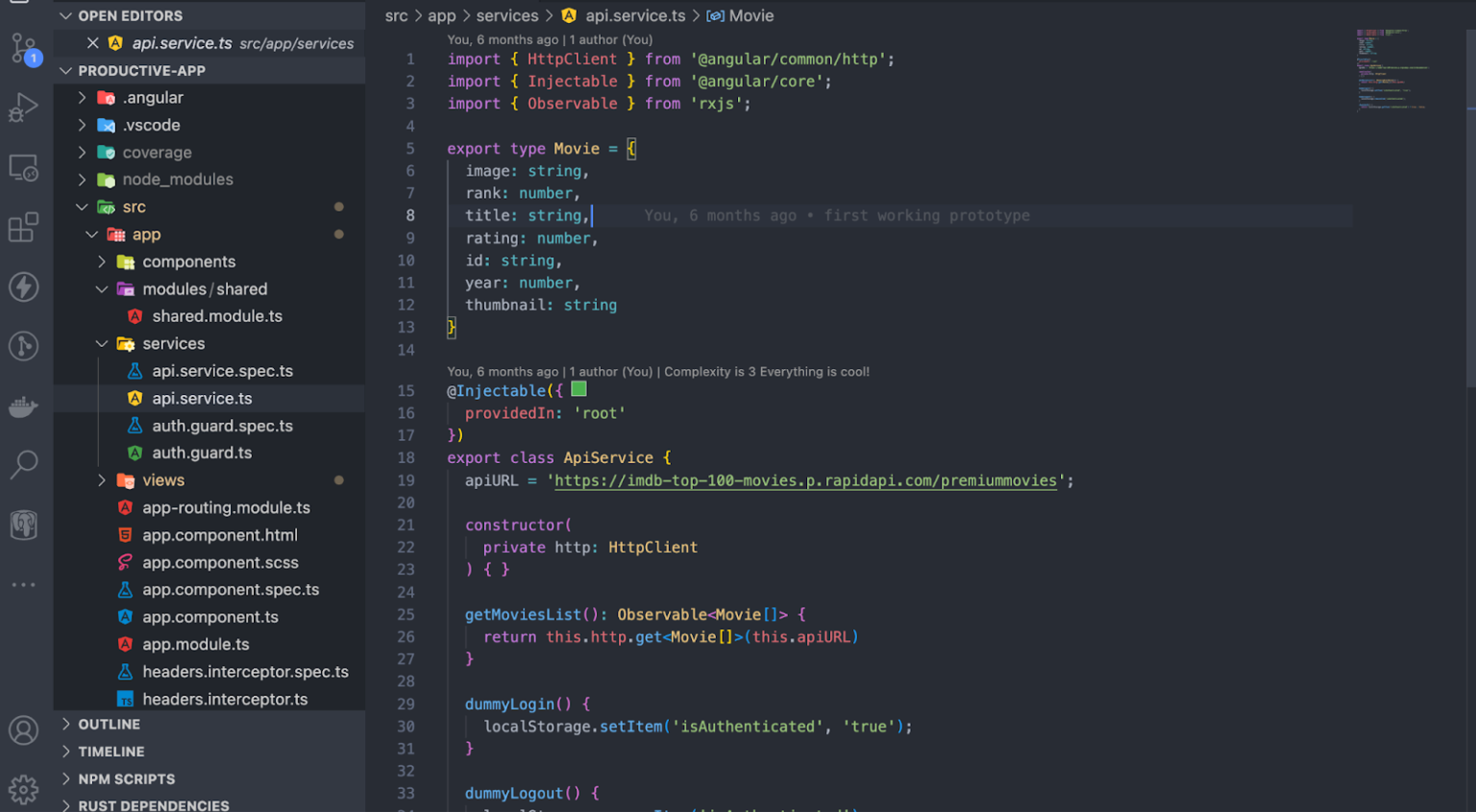Click the green color swatch beside @Injectable
Viewport: 1476px width, 812px height.
(x=578, y=389)
